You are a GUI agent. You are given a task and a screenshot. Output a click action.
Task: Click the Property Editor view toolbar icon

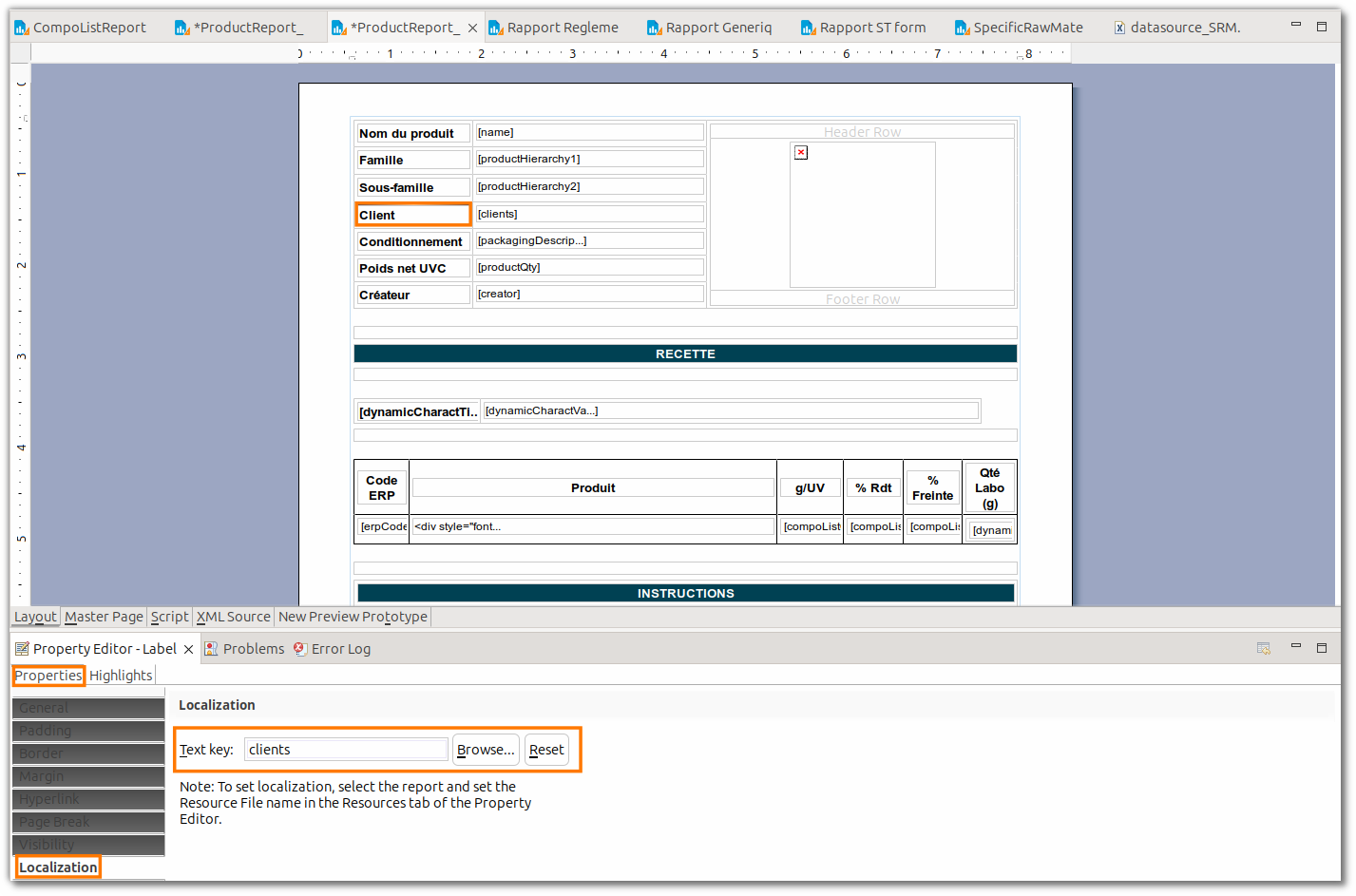coord(1264,648)
